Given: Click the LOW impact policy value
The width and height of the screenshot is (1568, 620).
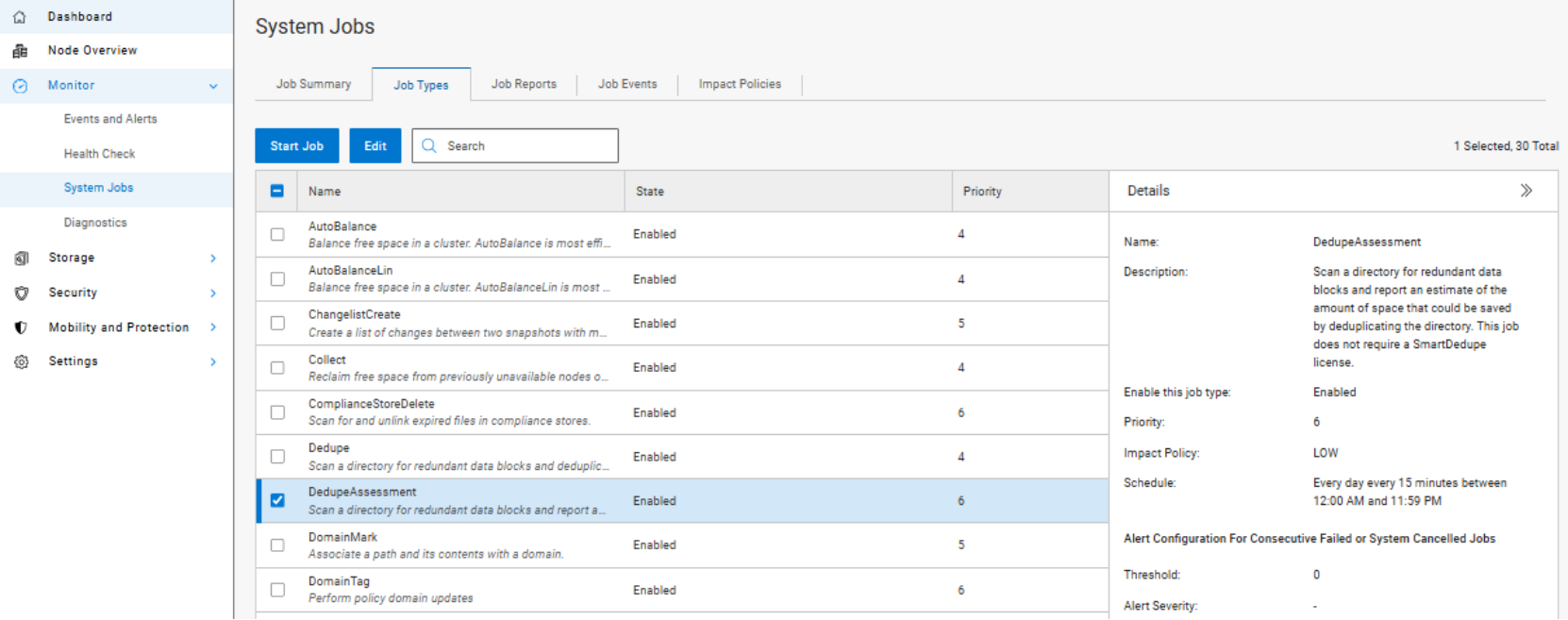Looking at the screenshot, I should (1326, 453).
